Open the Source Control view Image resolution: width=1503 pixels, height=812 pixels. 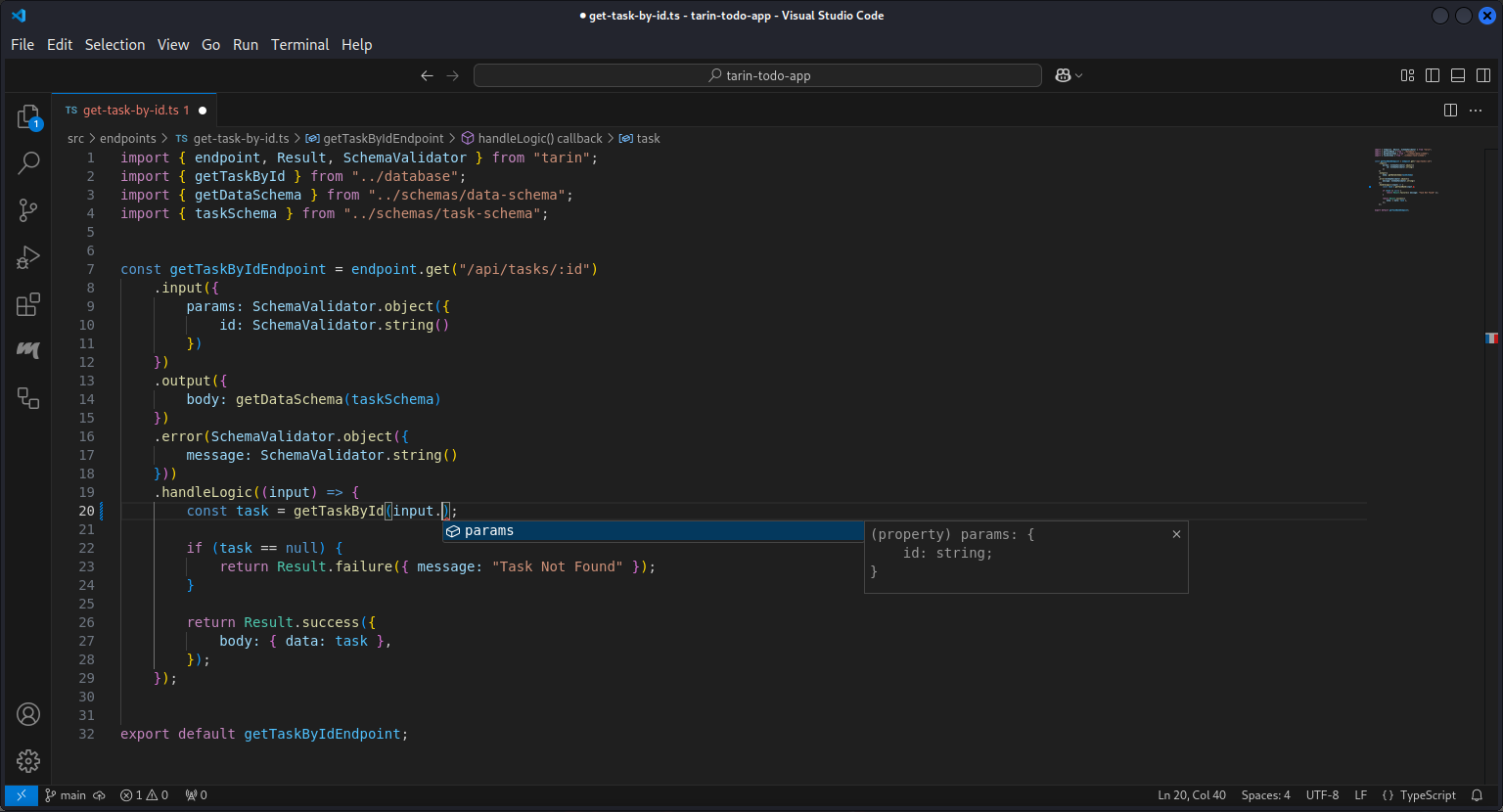tap(28, 209)
